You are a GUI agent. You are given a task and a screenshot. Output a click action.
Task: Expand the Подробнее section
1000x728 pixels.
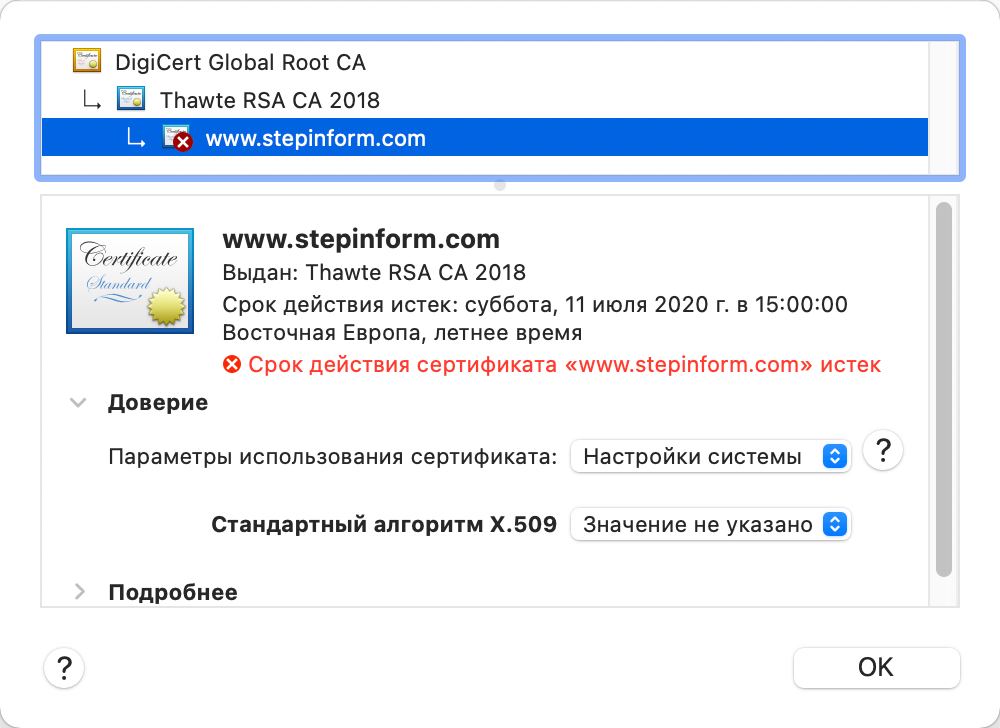(x=79, y=592)
